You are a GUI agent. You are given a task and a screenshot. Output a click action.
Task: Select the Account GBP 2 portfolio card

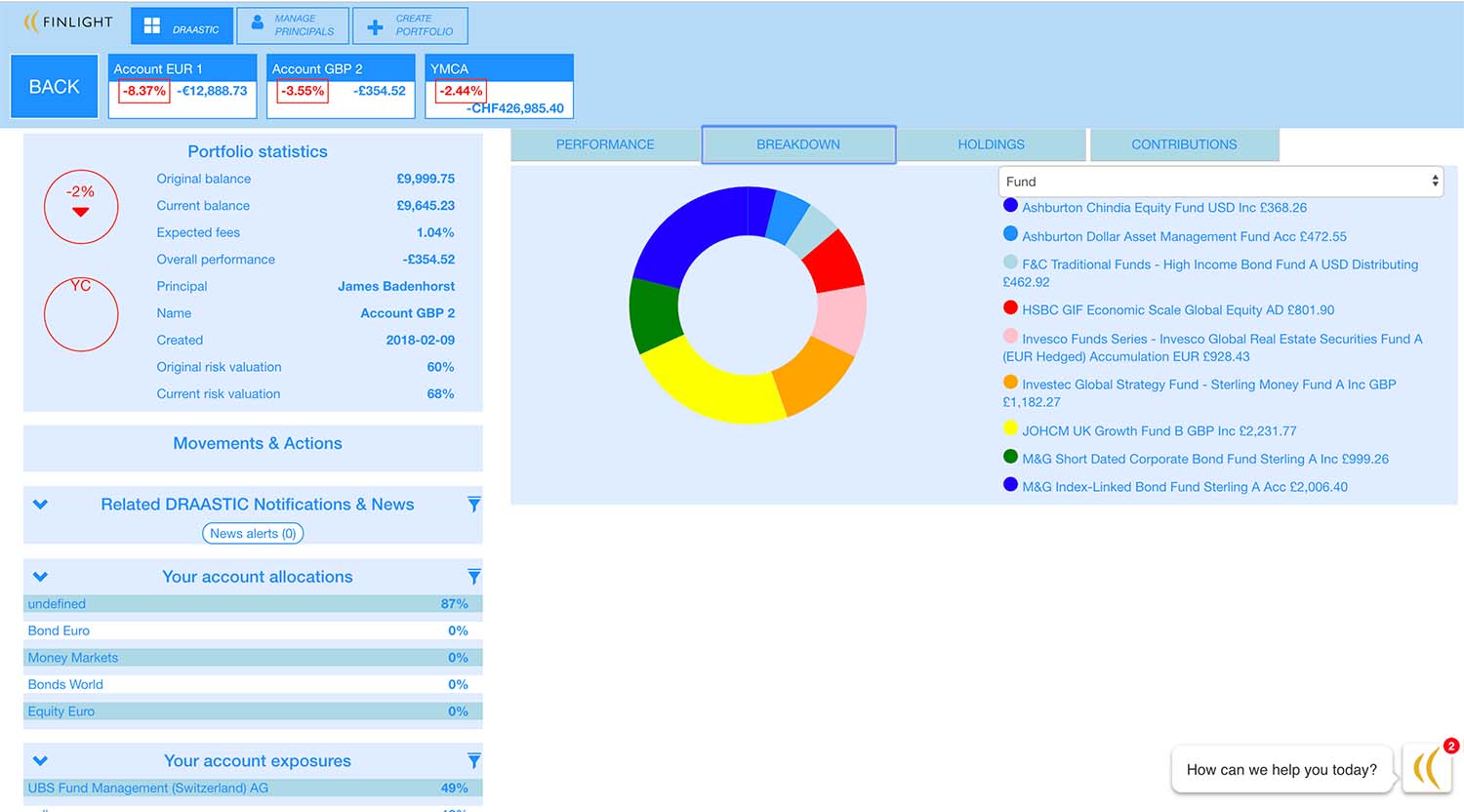[x=341, y=87]
